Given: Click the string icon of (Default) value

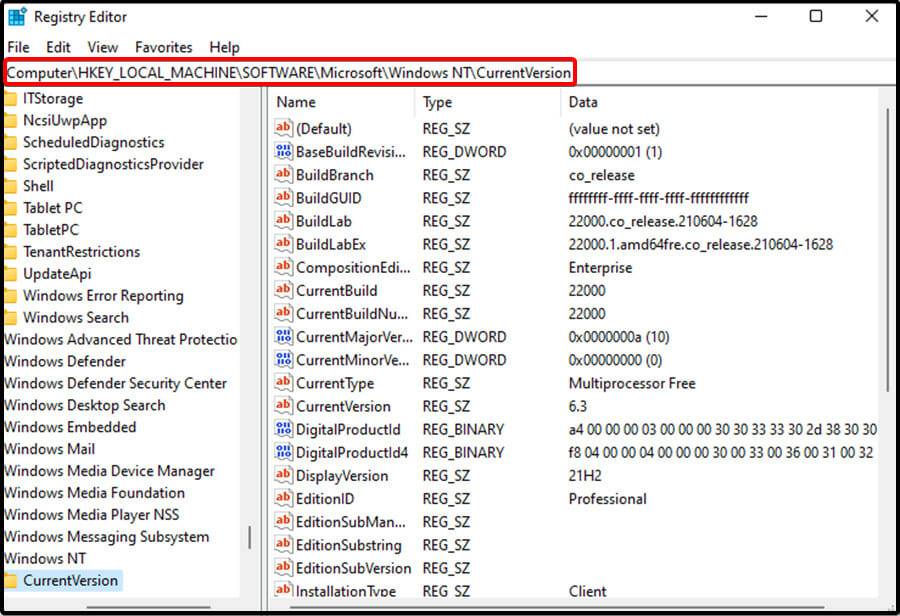Looking at the screenshot, I should tap(284, 128).
